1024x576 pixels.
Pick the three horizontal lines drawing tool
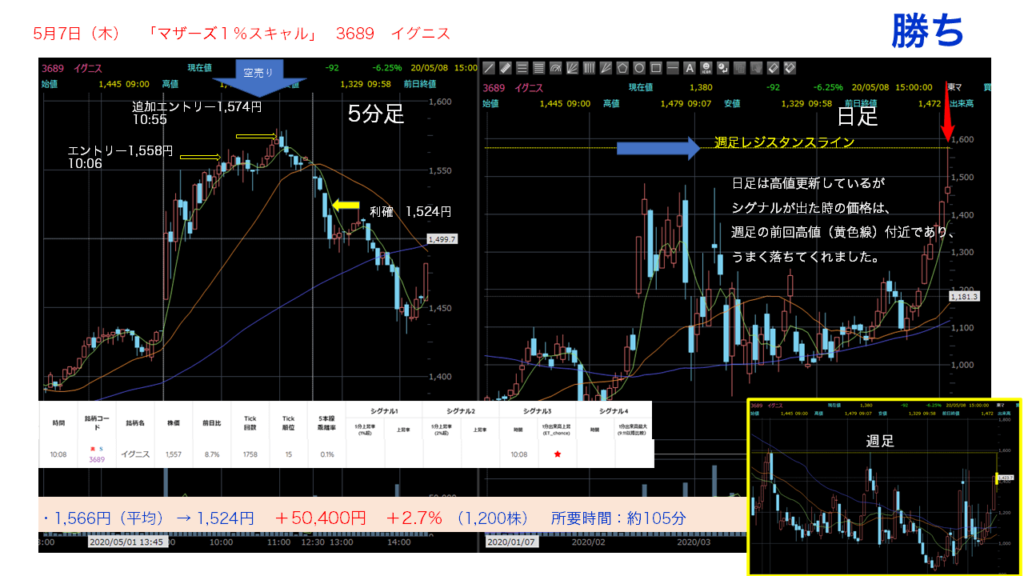click(x=522, y=68)
